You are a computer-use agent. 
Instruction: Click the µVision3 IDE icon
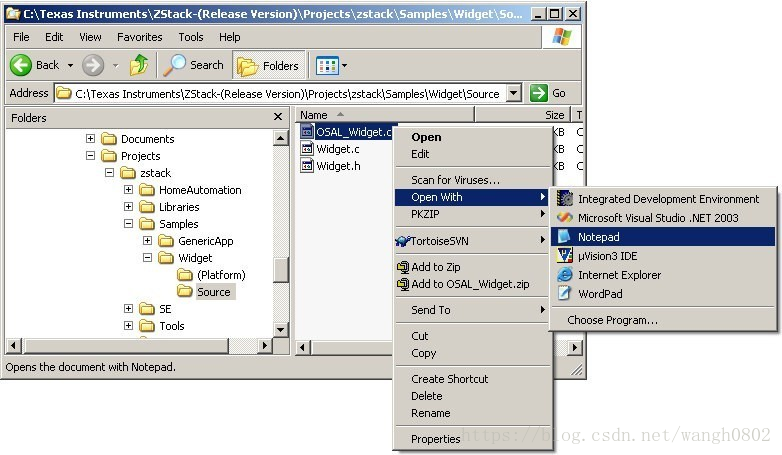tap(565, 255)
